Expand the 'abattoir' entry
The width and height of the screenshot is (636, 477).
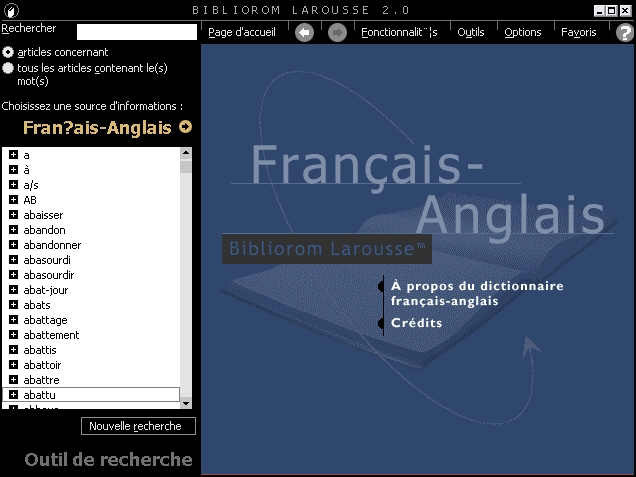coord(13,365)
